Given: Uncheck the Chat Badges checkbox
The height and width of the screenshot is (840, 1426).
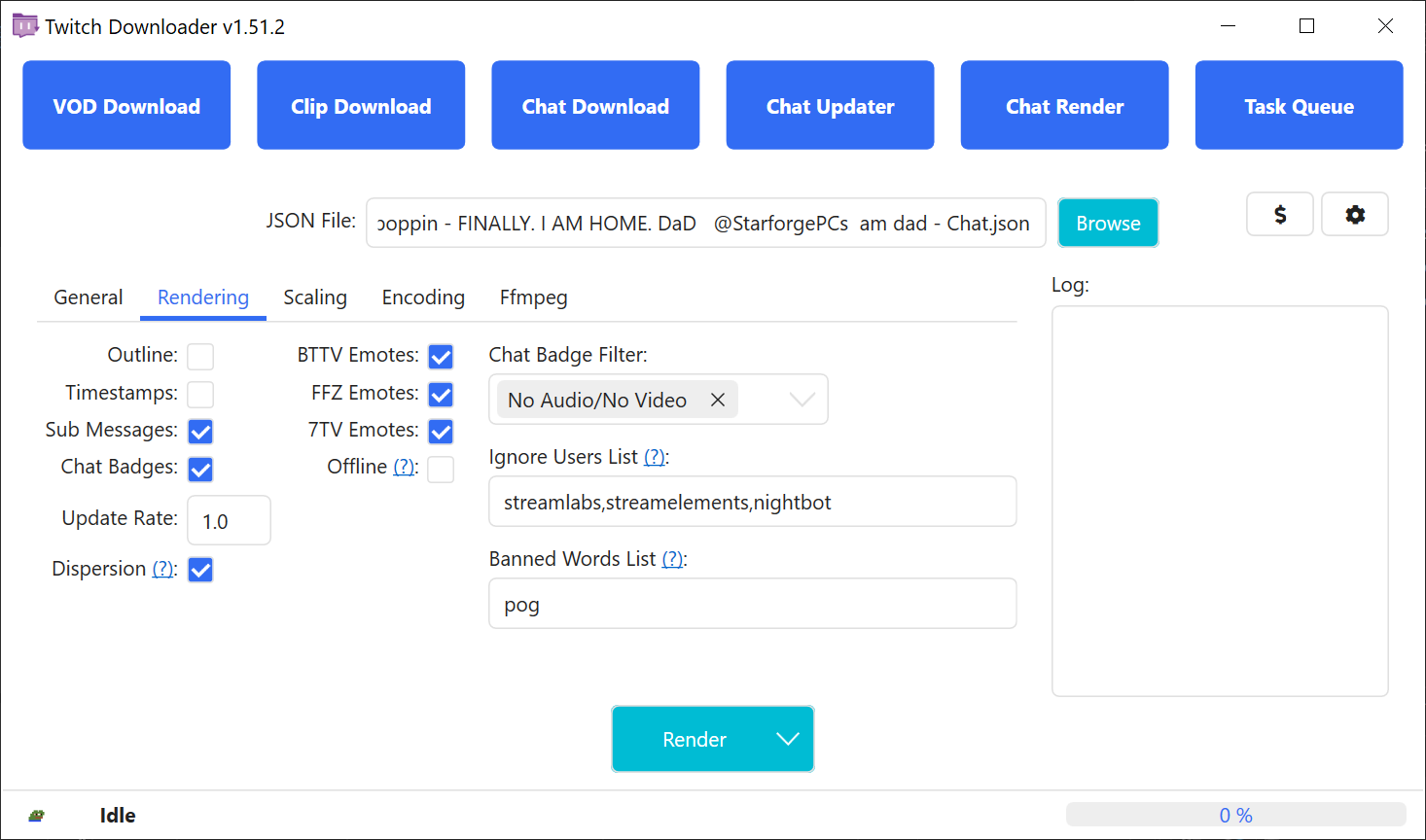Looking at the screenshot, I should coord(200,469).
